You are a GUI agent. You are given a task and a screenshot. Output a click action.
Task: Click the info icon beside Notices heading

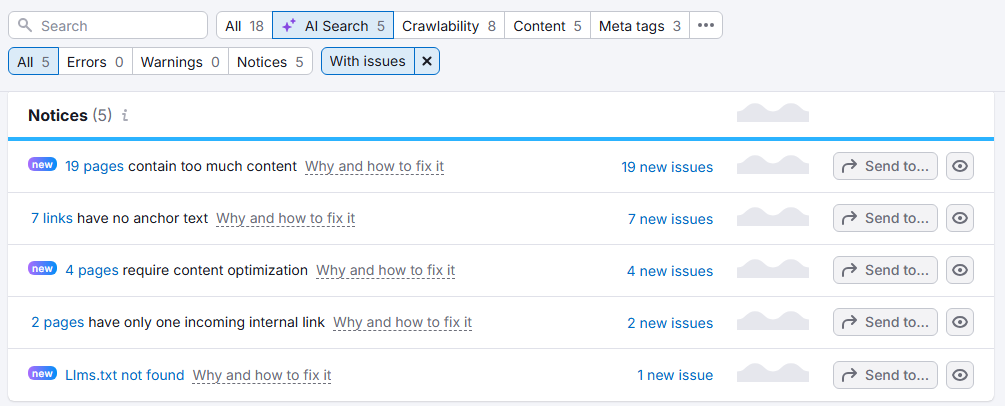pos(125,116)
